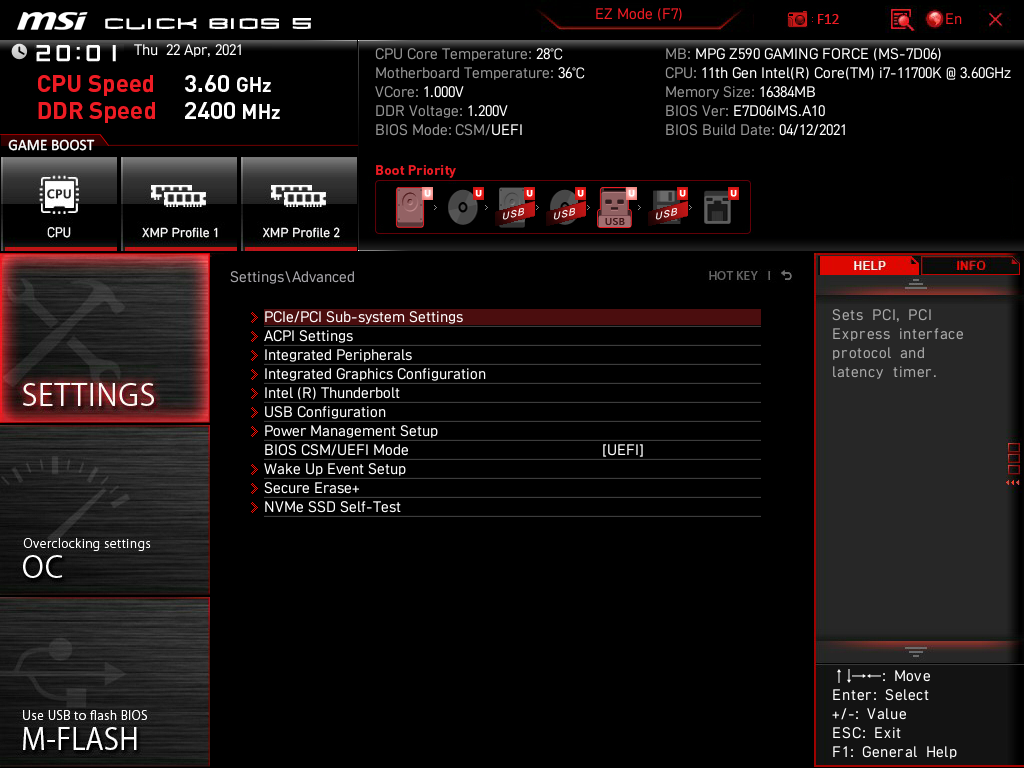Open the BIOS search magnifier icon
Viewport: 1024px width, 768px height.
click(901, 20)
